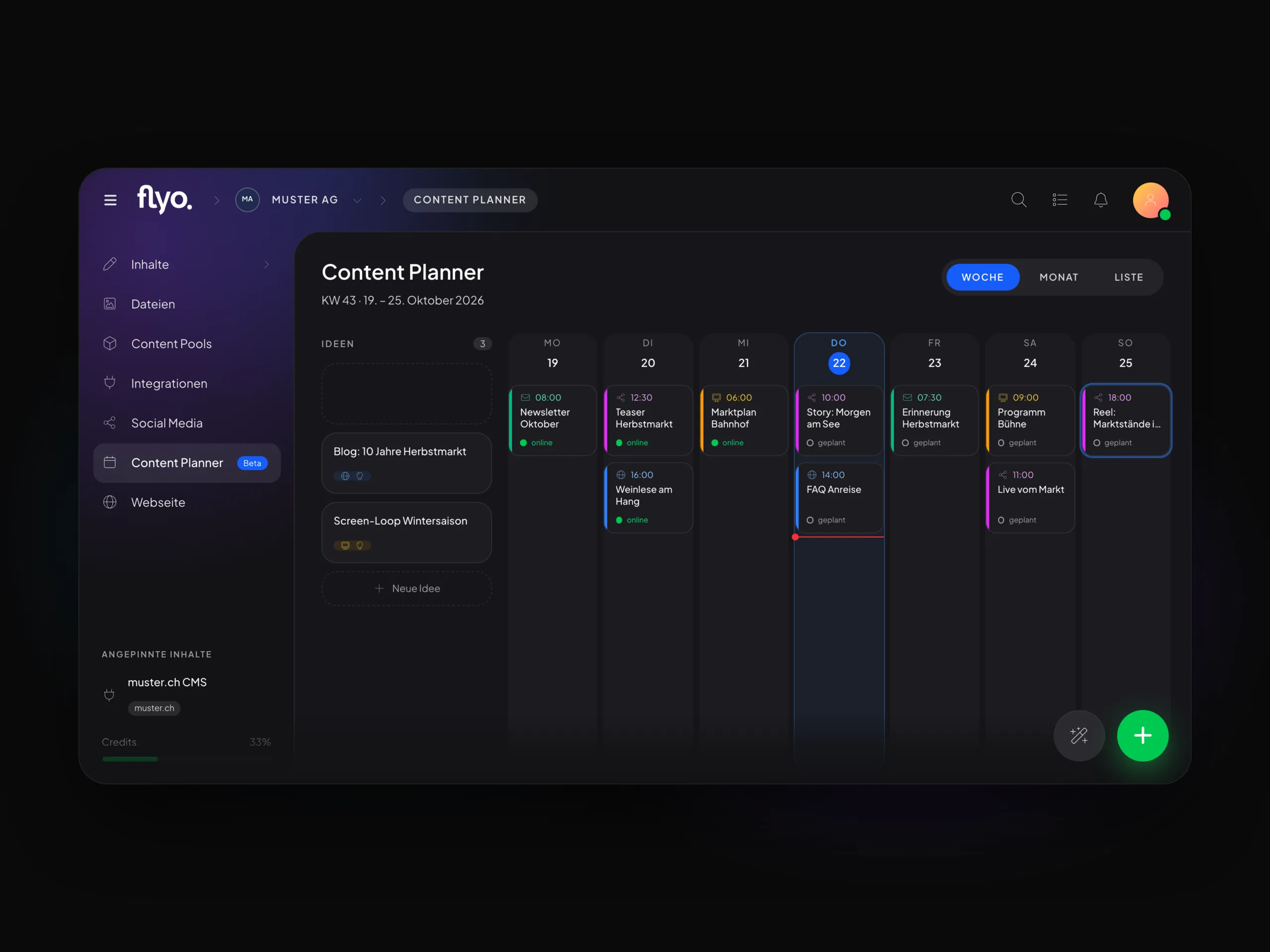Expand the Inhalte submenu chevron
Viewport: 1270px width, 952px height.
pyautogui.click(x=266, y=265)
